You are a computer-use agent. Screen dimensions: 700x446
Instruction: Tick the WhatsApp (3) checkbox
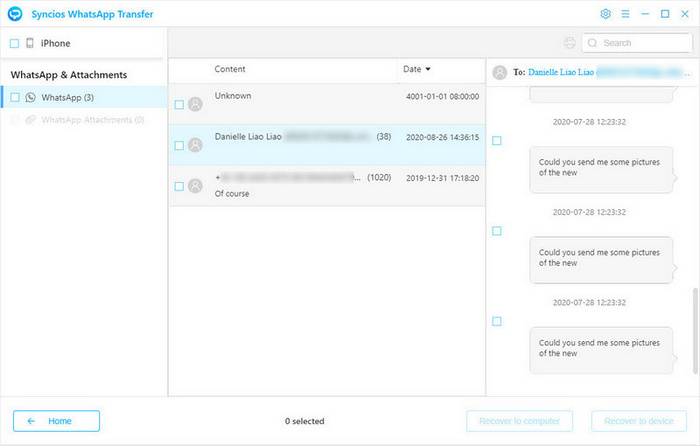(x=15, y=97)
